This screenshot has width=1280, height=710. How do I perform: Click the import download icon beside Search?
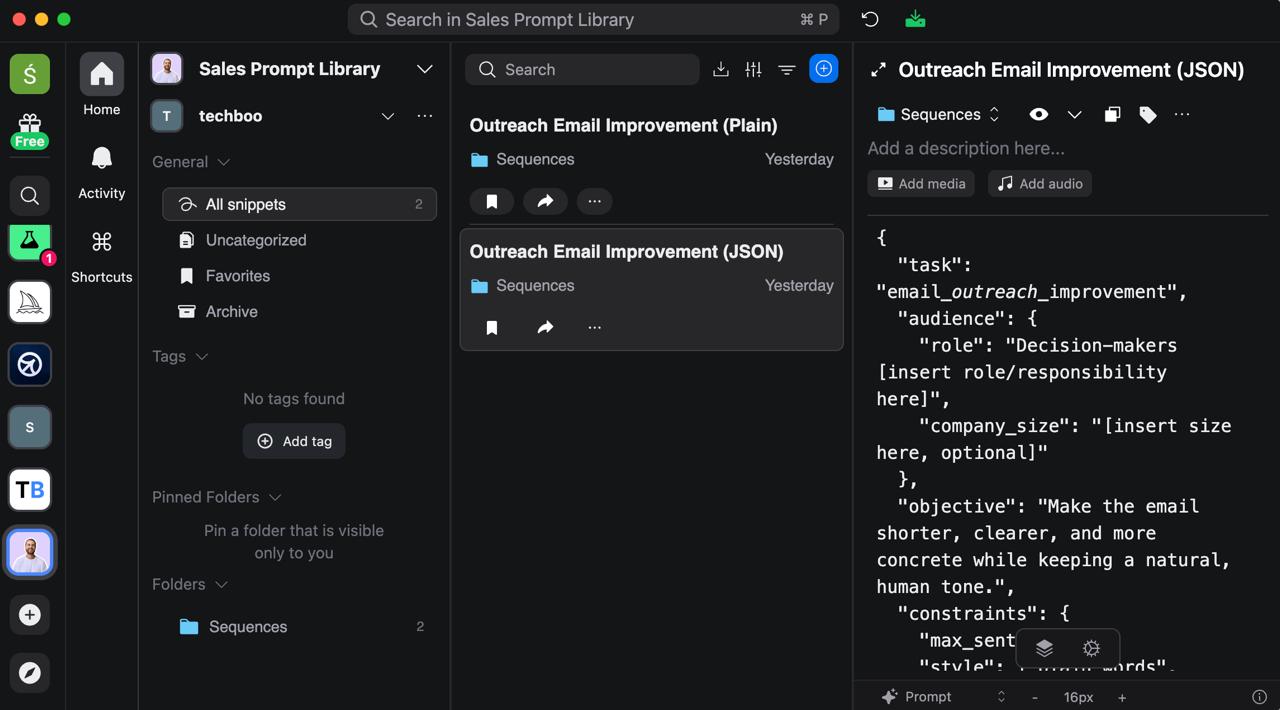[x=720, y=69]
